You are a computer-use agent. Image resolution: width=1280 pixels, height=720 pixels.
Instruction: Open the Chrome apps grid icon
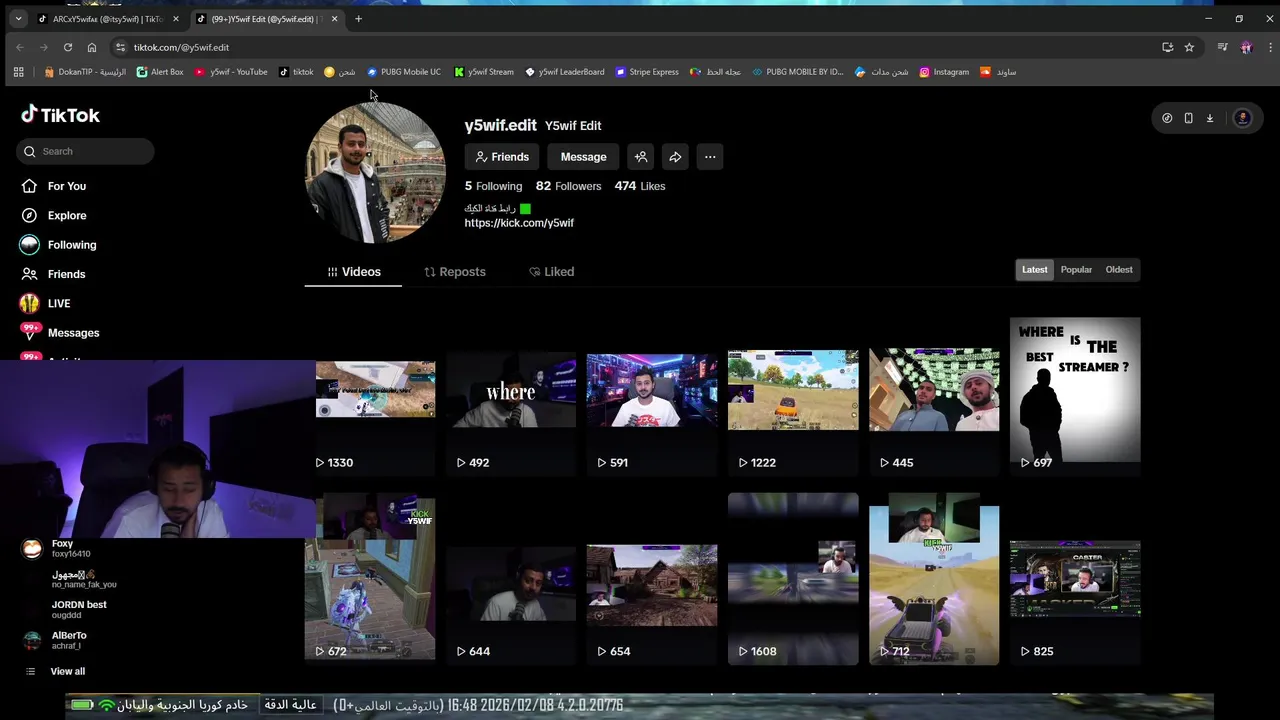18,72
